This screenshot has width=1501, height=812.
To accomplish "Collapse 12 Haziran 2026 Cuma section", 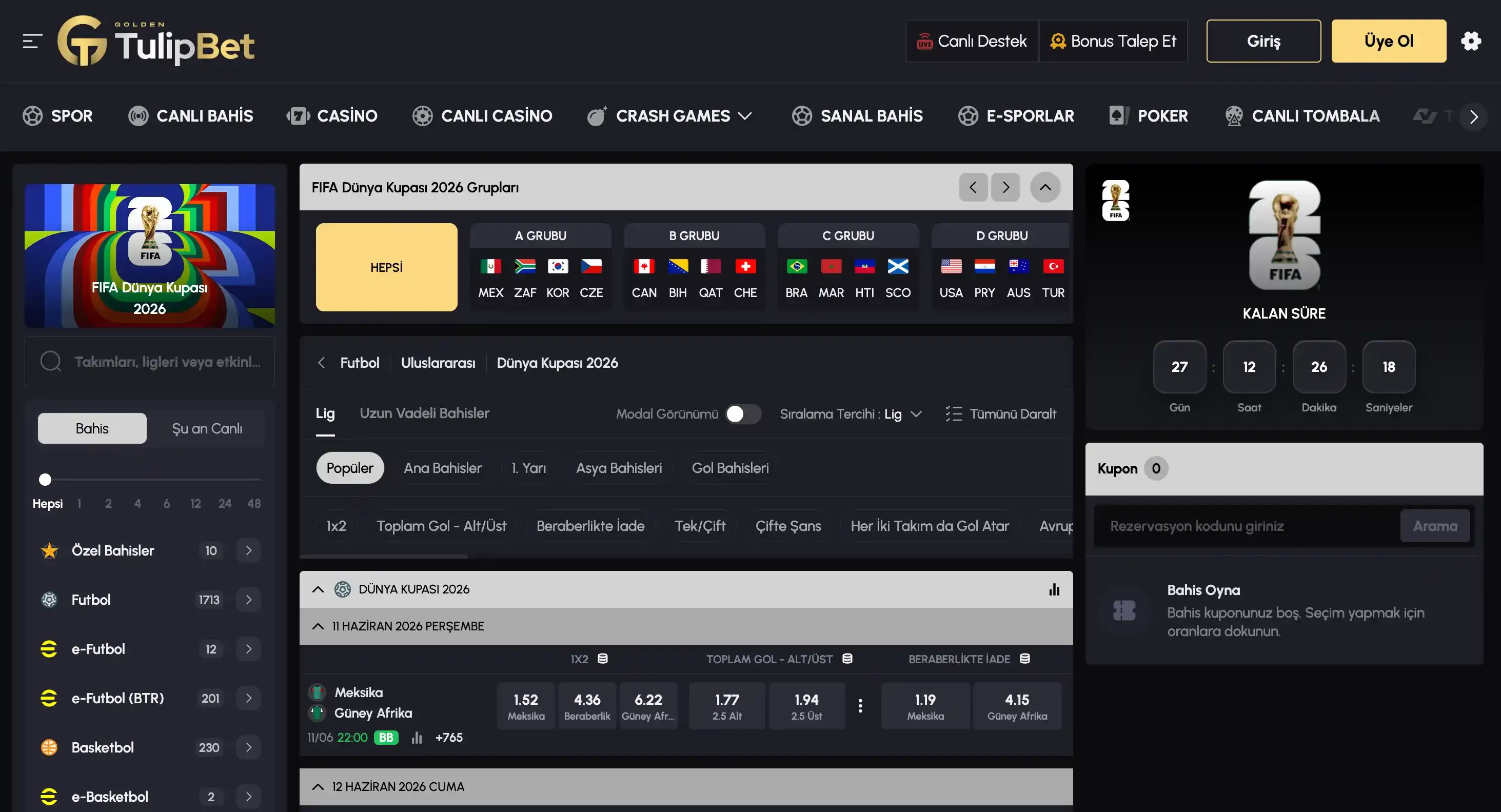I will [x=318, y=787].
